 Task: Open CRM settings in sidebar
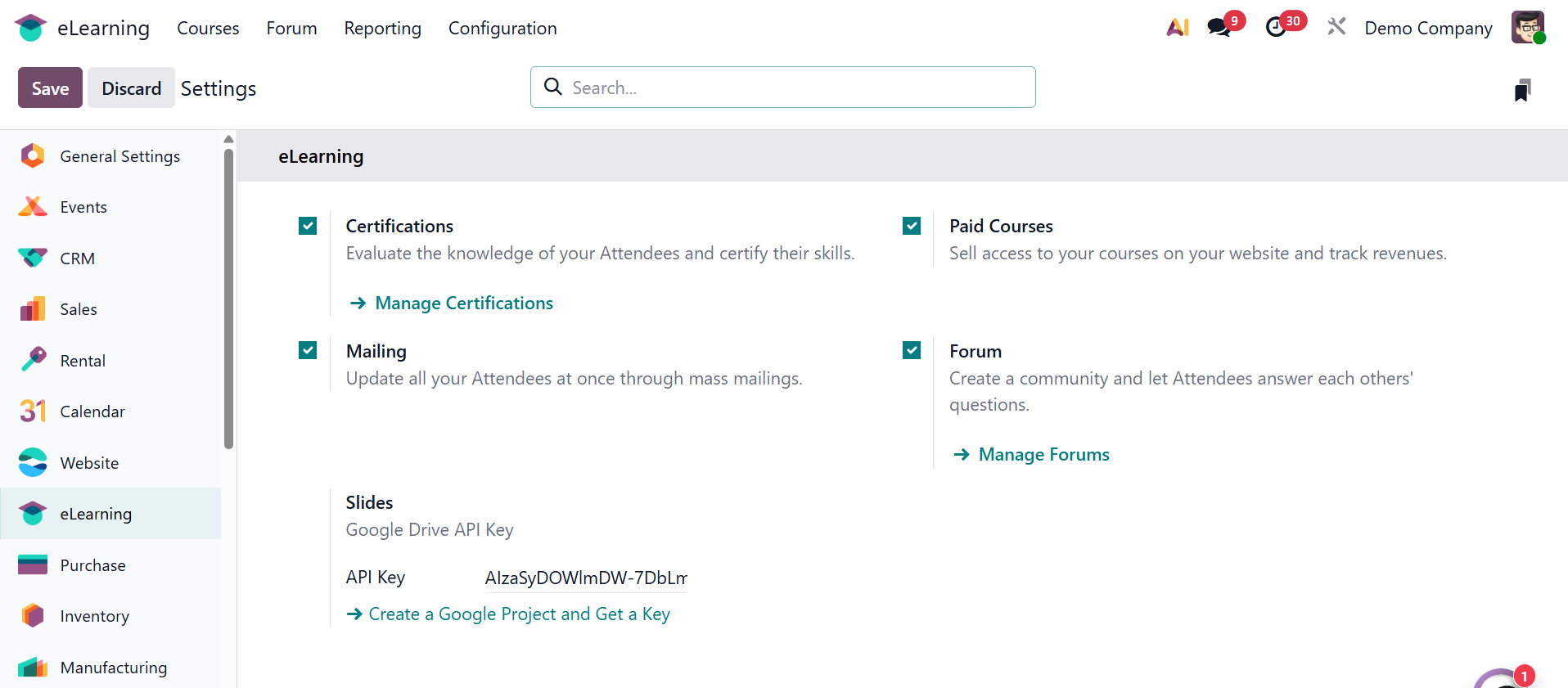coord(77,259)
